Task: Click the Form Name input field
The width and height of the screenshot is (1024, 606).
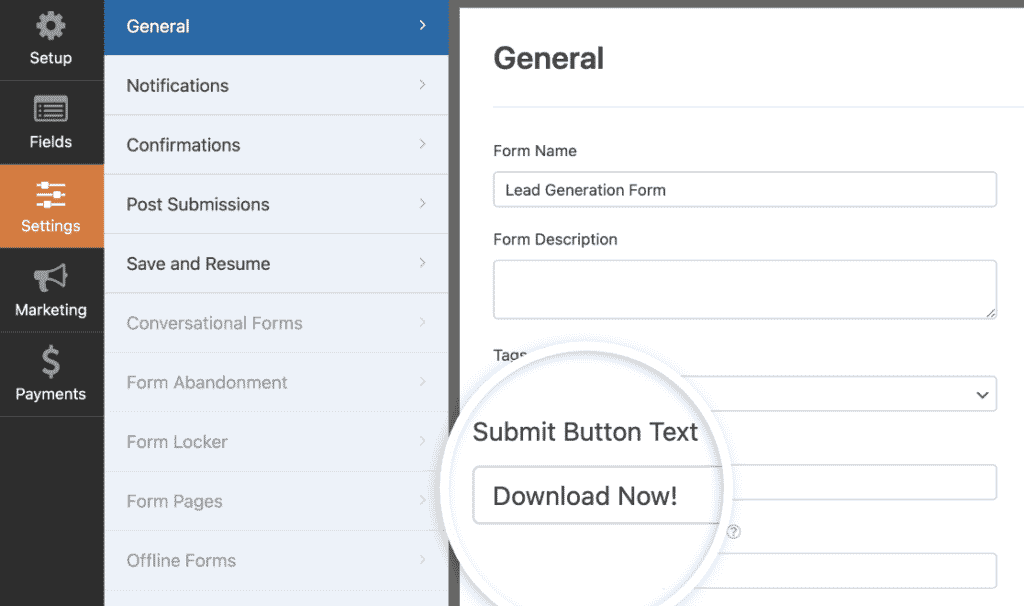Action: (x=745, y=189)
